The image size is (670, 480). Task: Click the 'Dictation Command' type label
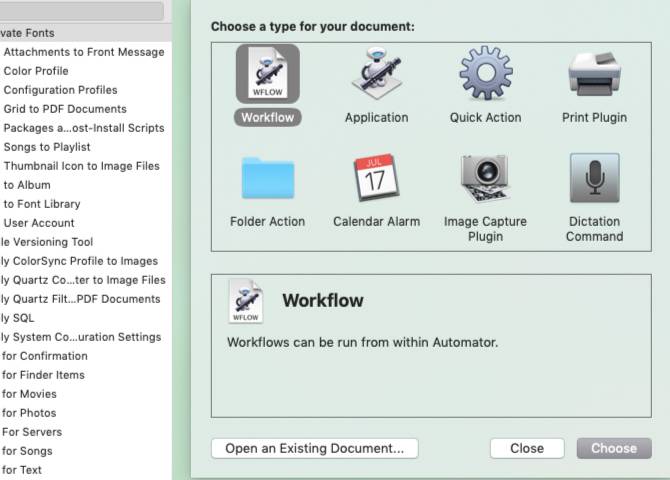coord(594,229)
